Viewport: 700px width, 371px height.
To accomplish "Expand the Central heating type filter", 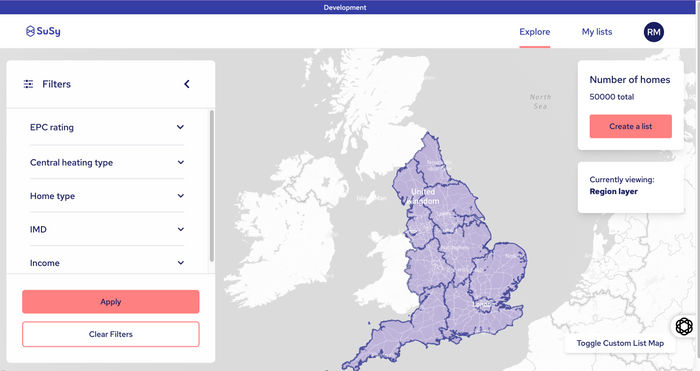I will click(107, 163).
